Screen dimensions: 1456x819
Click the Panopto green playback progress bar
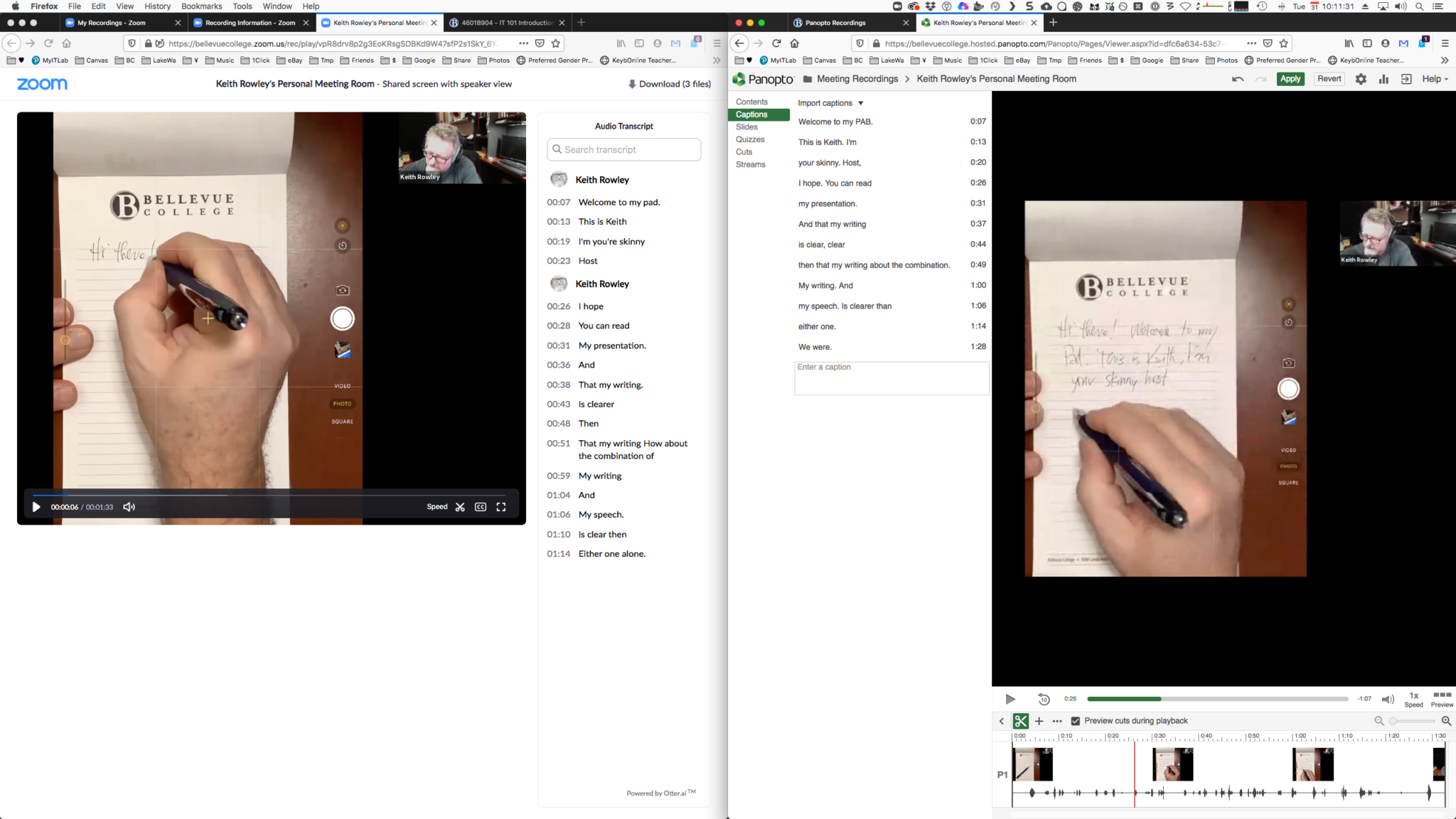(x=1123, y=699)
